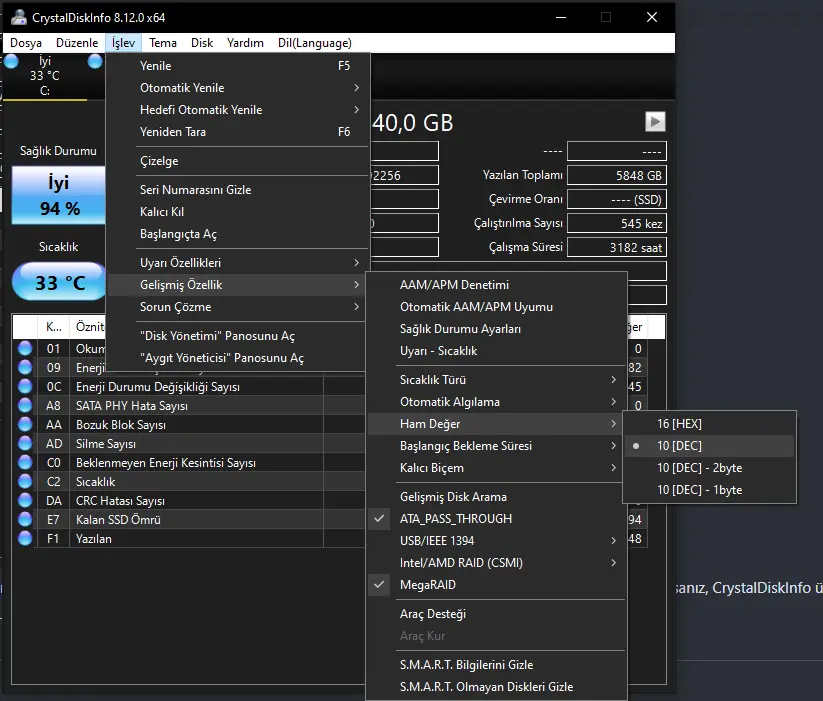Click the blue status orb of row 09

click(25, 367)
